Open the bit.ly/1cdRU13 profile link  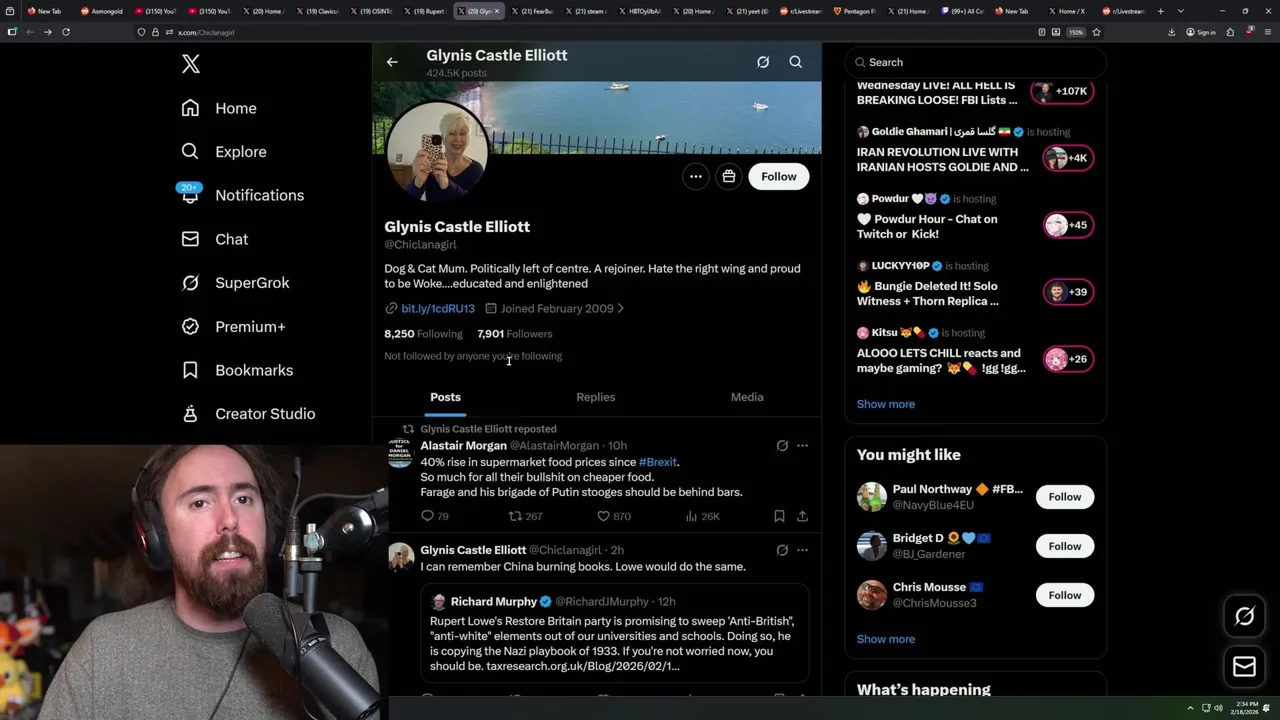(x=438, y=309)
